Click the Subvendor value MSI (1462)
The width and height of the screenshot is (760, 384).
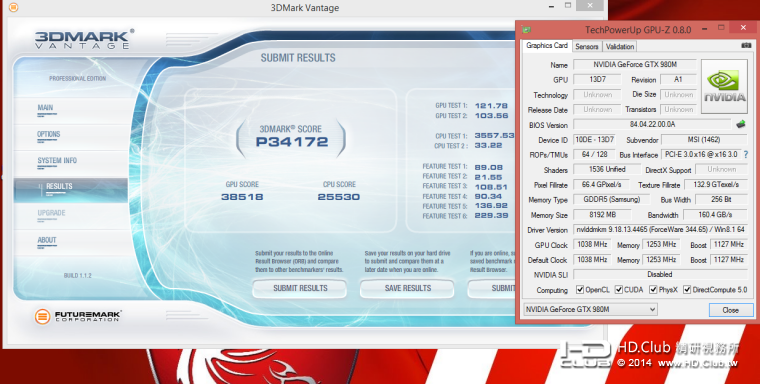pos(704,140)
